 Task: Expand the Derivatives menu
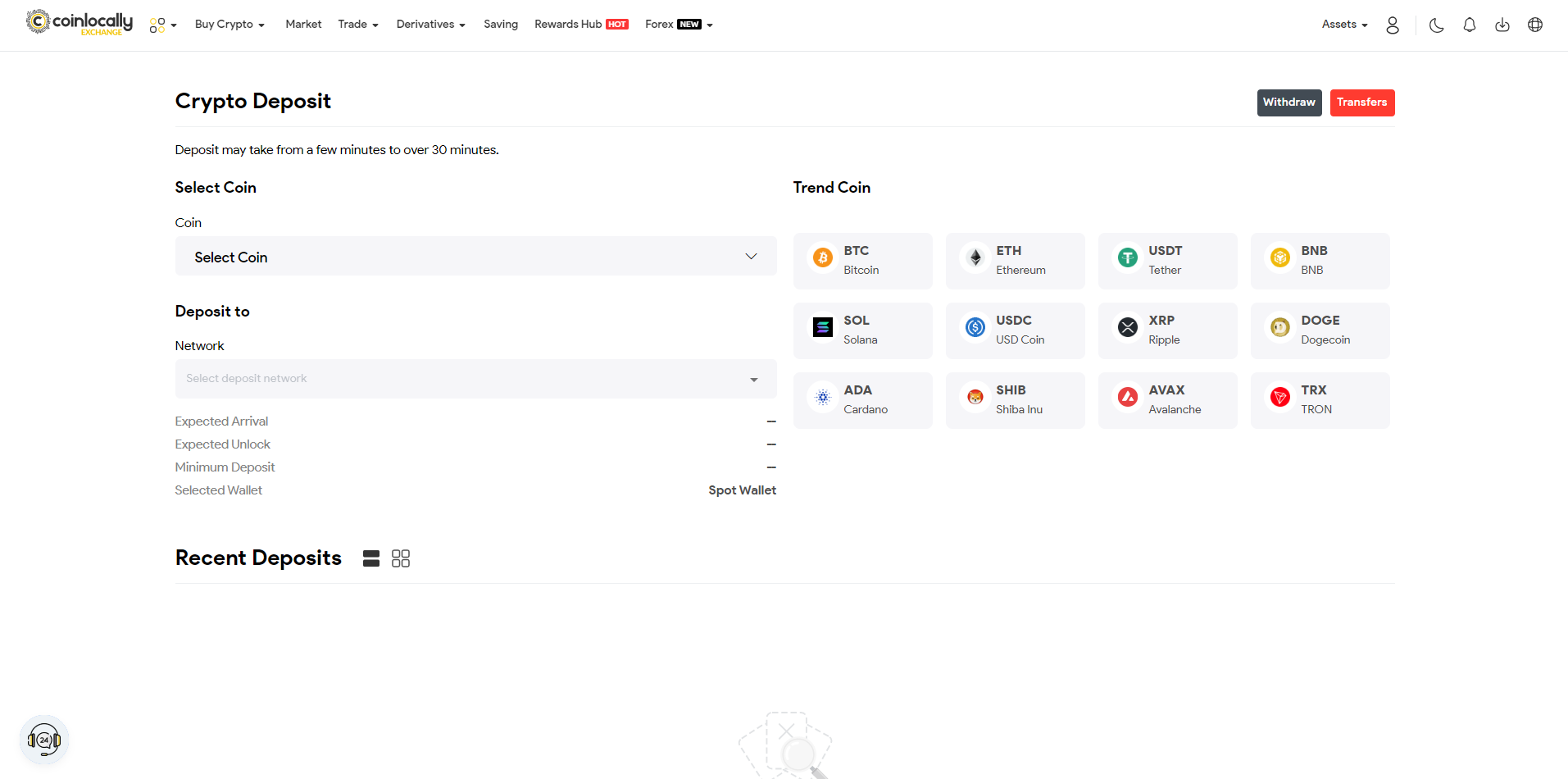(x=431, y=25)
